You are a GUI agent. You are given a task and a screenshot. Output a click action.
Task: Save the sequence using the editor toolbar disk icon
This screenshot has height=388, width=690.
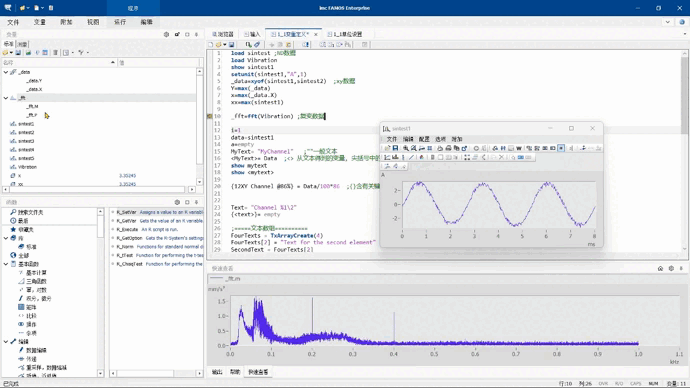[231, 44]
